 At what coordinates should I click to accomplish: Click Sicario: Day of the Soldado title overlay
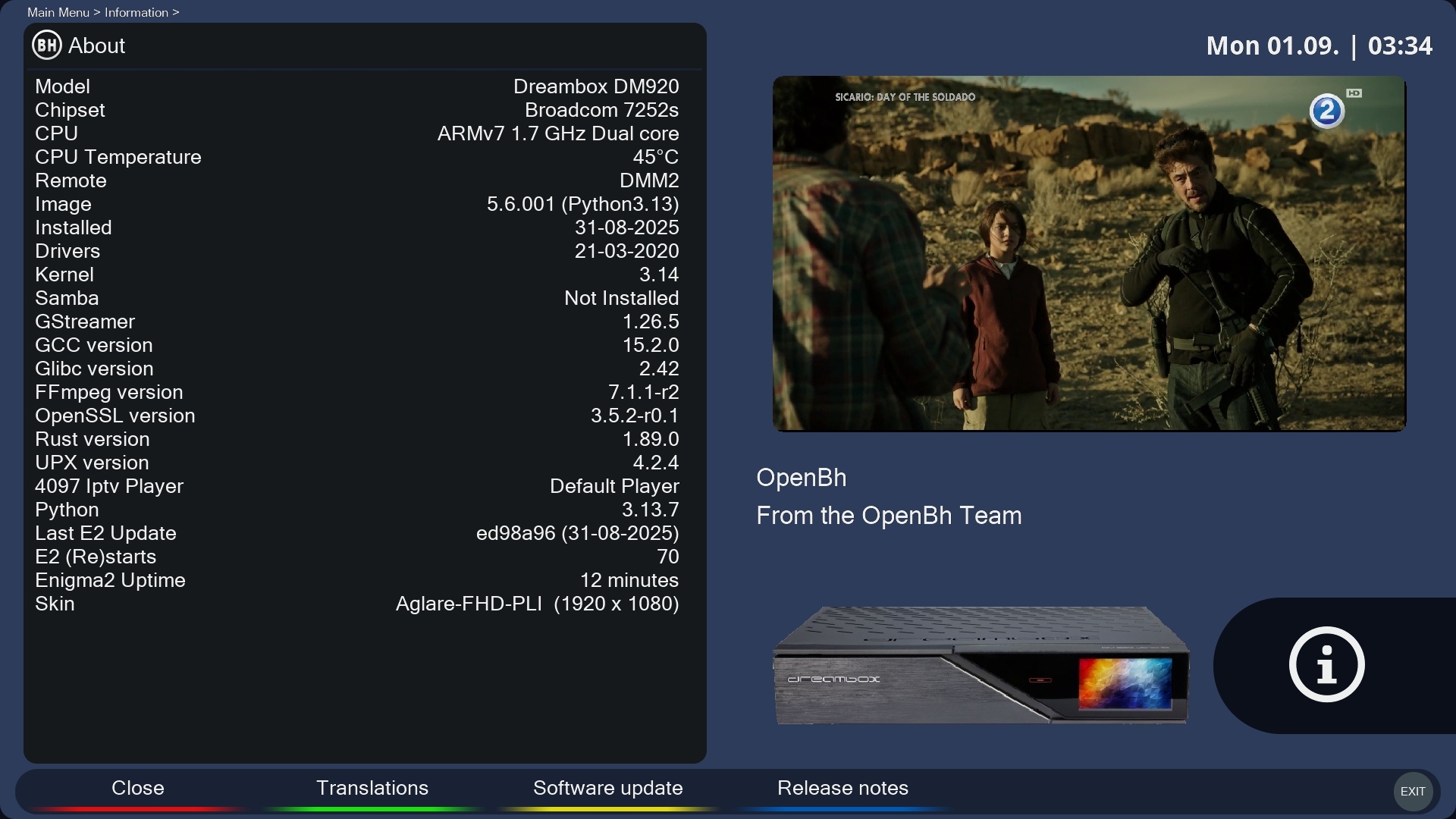[x=905, y=97]
